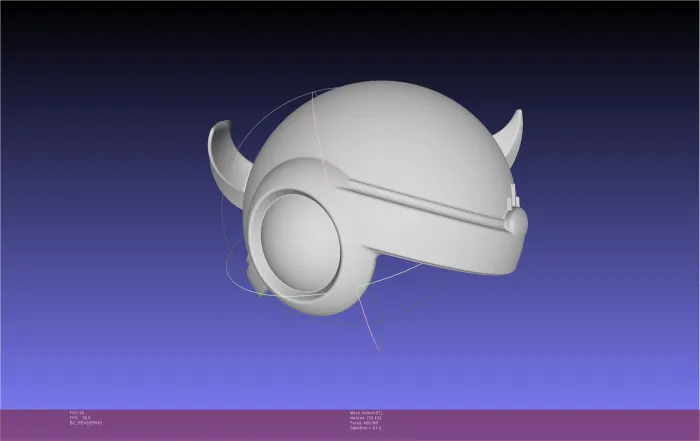This screenshot has height=441, width=700.
Task: Click the FOV readout in the info bar
Action: point(77,413)
